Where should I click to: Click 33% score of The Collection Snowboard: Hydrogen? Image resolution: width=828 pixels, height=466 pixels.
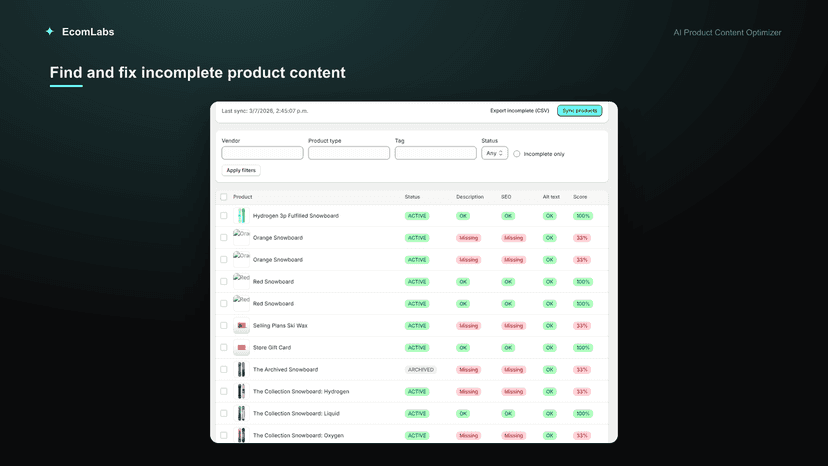coord(582,392)
